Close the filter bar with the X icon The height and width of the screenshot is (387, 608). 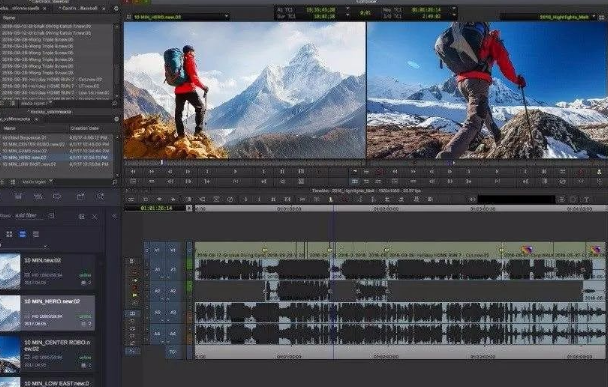click(x=95, y=216)
